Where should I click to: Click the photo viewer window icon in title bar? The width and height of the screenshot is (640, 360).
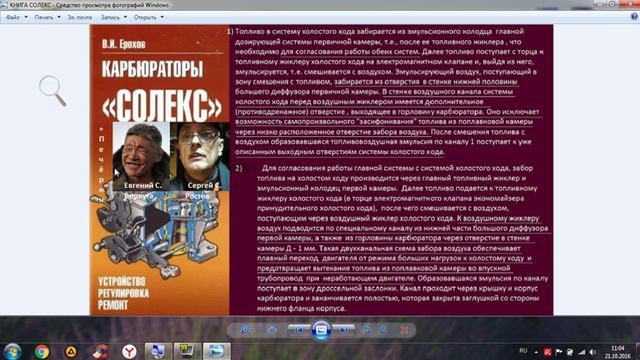[4, 5]
